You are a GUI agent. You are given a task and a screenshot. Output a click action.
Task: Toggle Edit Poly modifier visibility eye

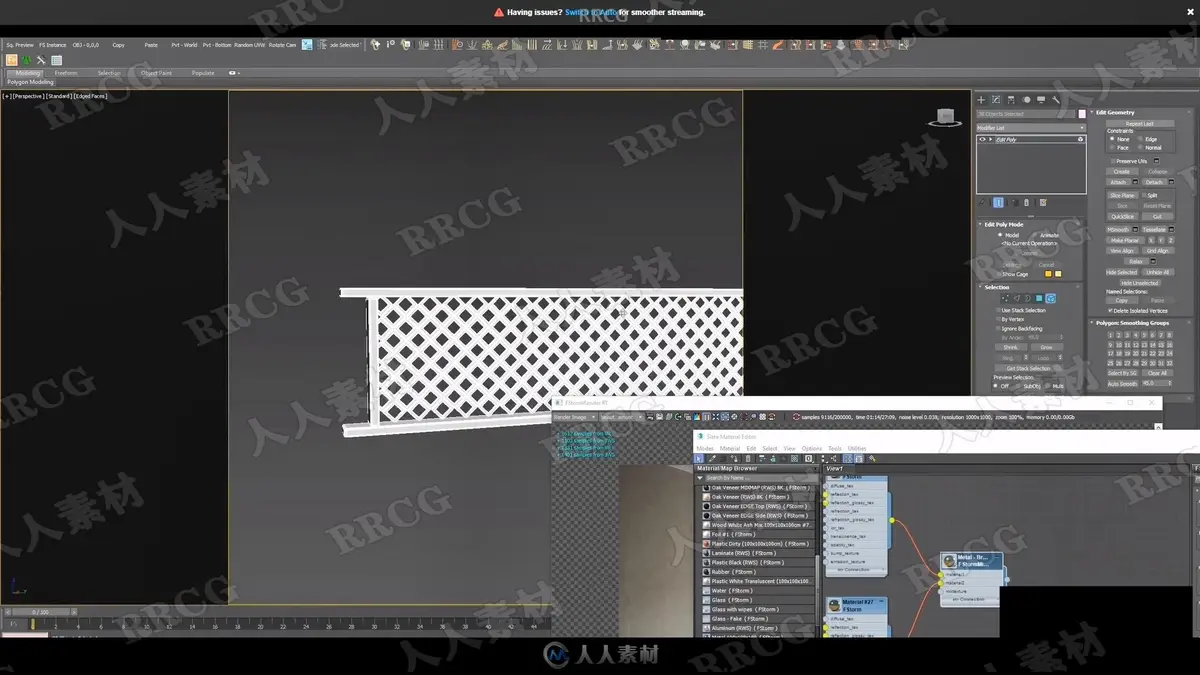coord(982,140)
